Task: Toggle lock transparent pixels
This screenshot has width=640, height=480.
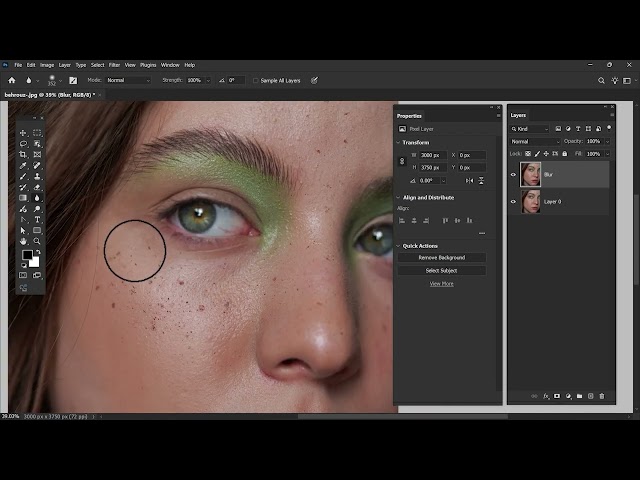Action: point(528,154)
